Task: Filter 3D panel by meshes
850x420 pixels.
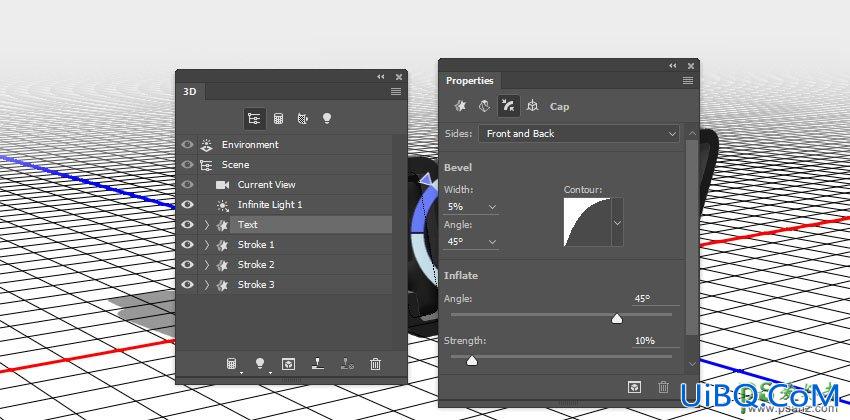Action: [x=278, y=118]
